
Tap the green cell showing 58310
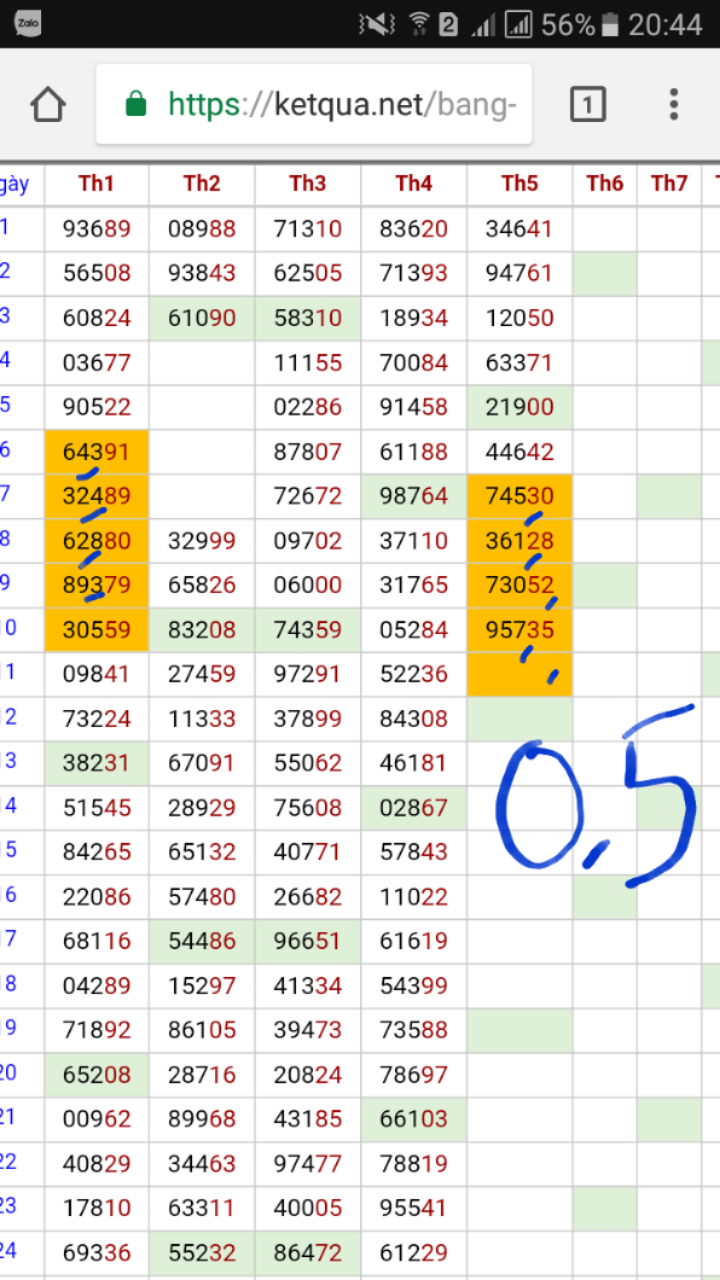click(x=308, y=318)
